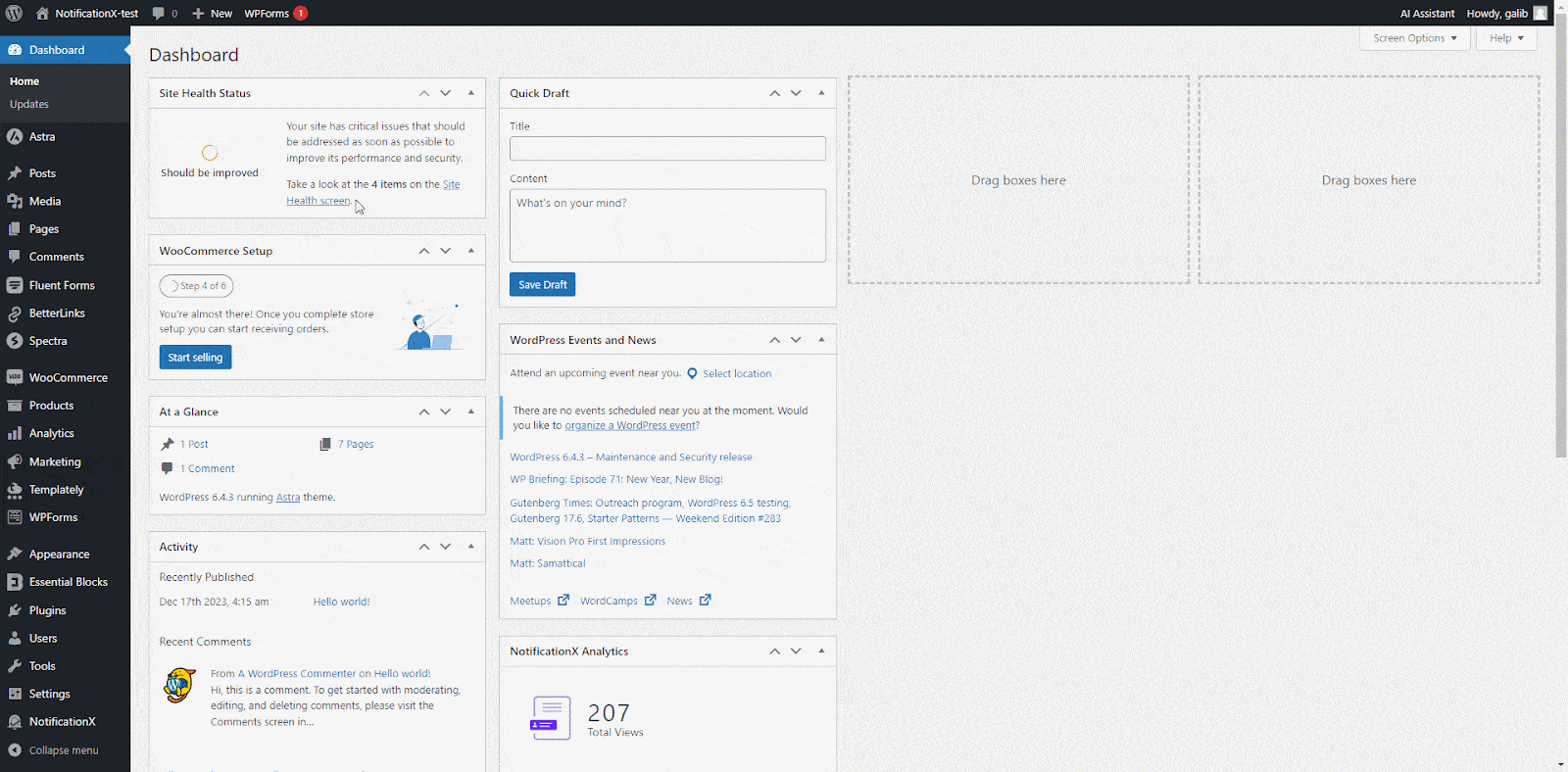This screenshot has height=772, width=1568.
Task: Click the Save Draft button
Action: tap(542, 284)
